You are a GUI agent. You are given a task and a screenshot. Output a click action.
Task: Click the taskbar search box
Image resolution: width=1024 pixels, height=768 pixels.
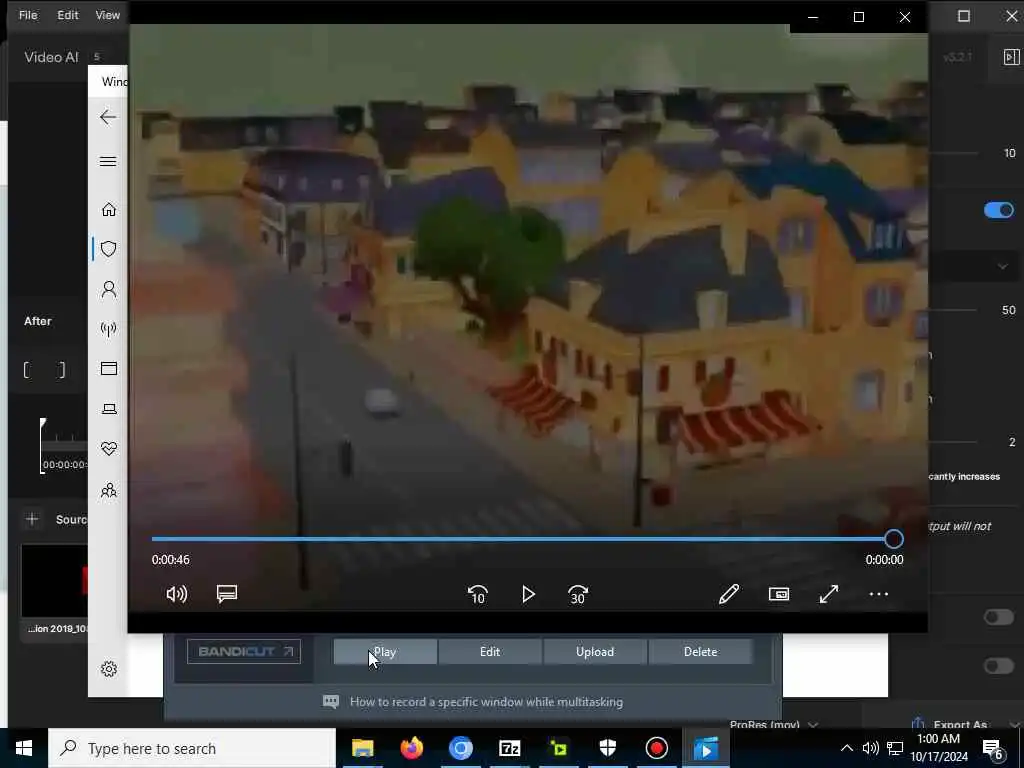pyautogui.click(x=192, y=748)
